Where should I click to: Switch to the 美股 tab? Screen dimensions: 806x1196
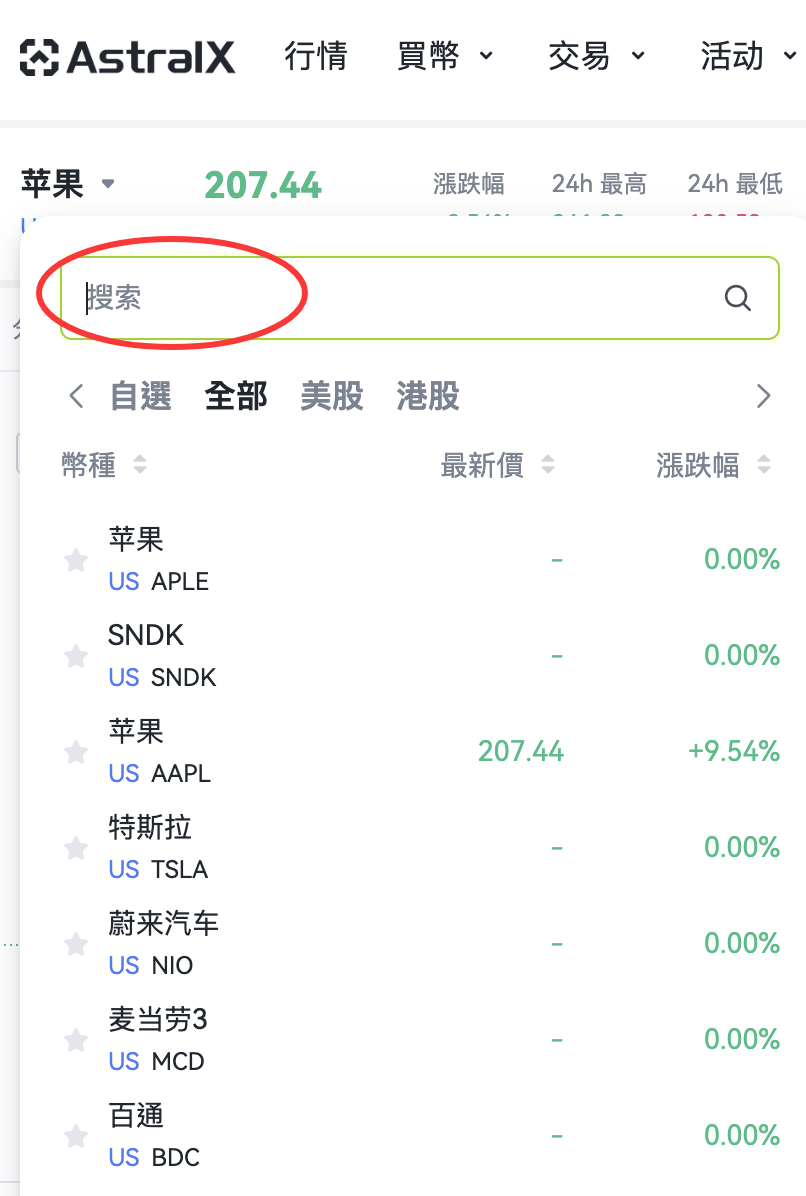(332, 397)
